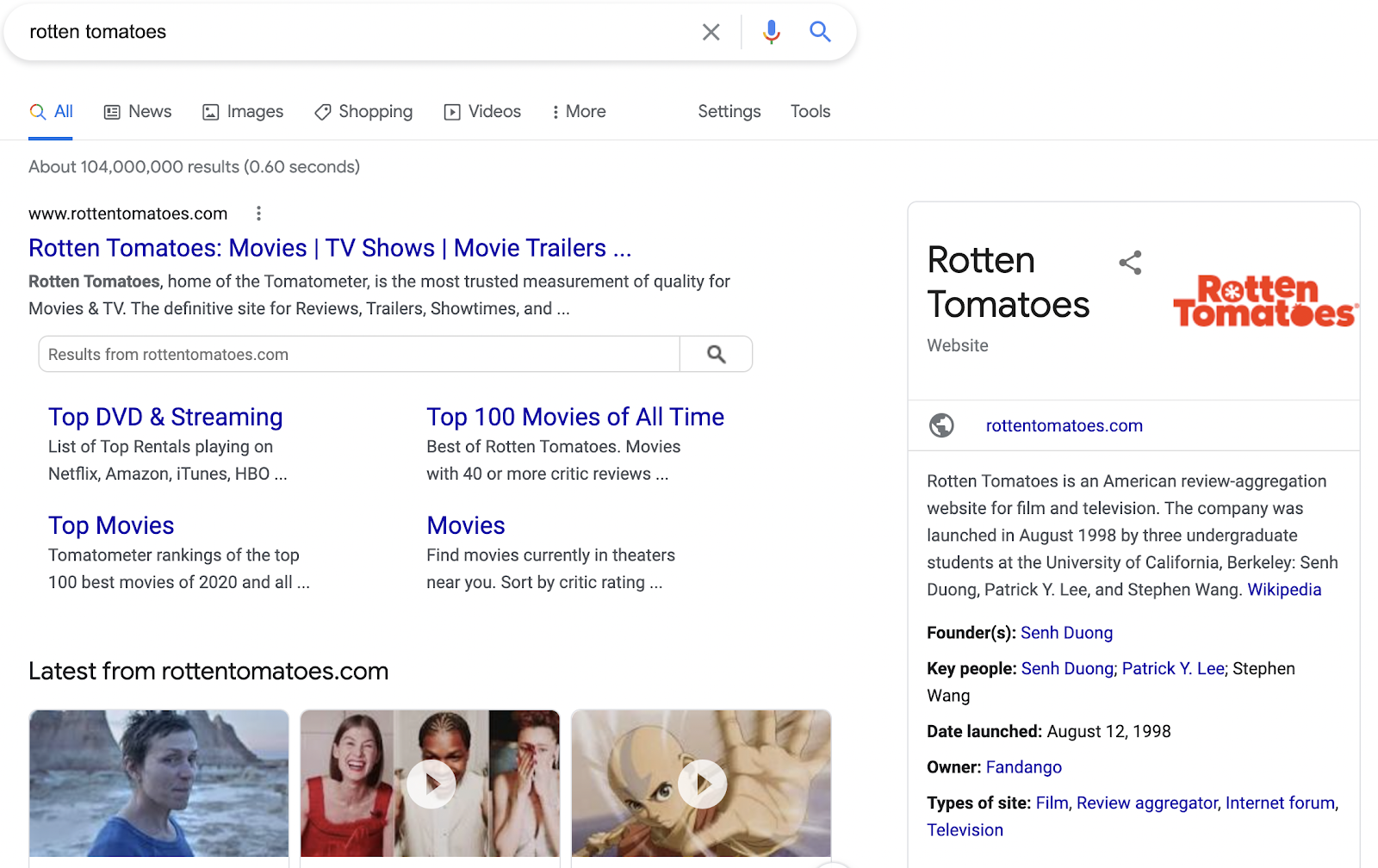Switch to the News tab
This screenshot has height=868, width=1378.
pos(138,112)
